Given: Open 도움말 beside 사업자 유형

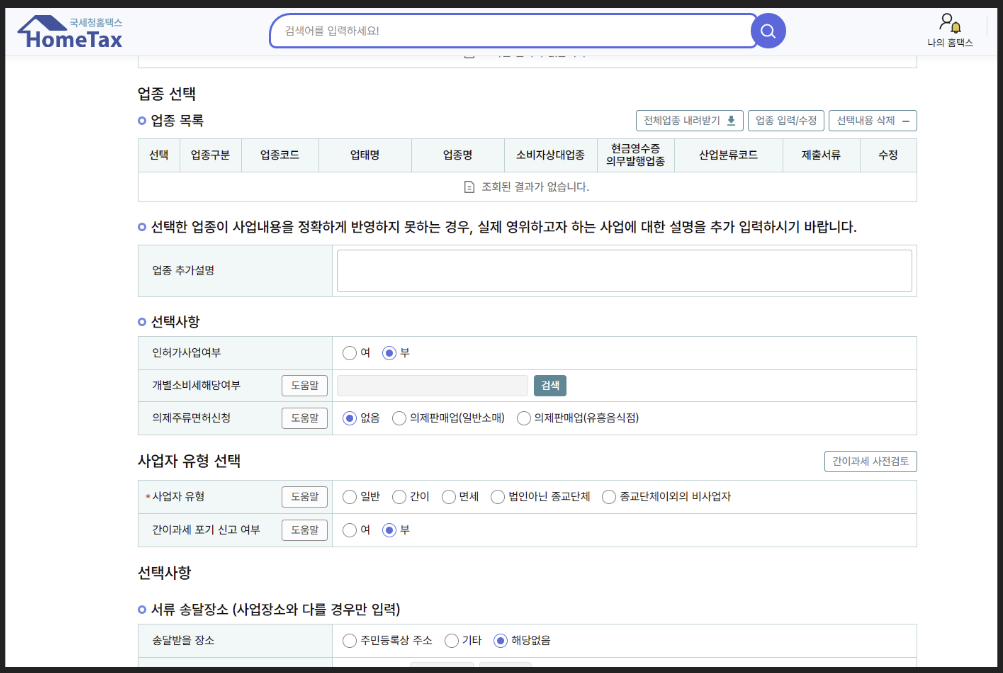Looking at the screenshot, I should pyautogui.click(x=304, y=496).
